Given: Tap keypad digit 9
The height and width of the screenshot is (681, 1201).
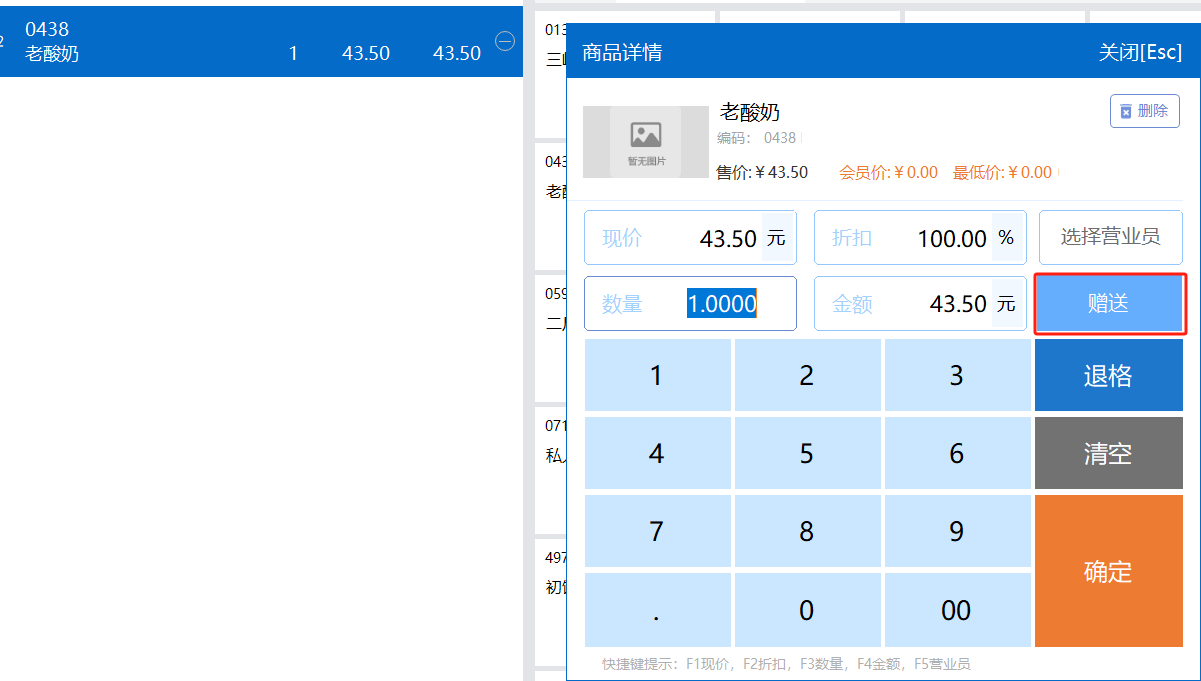Looking at the screenshot, I should point(957,531).
